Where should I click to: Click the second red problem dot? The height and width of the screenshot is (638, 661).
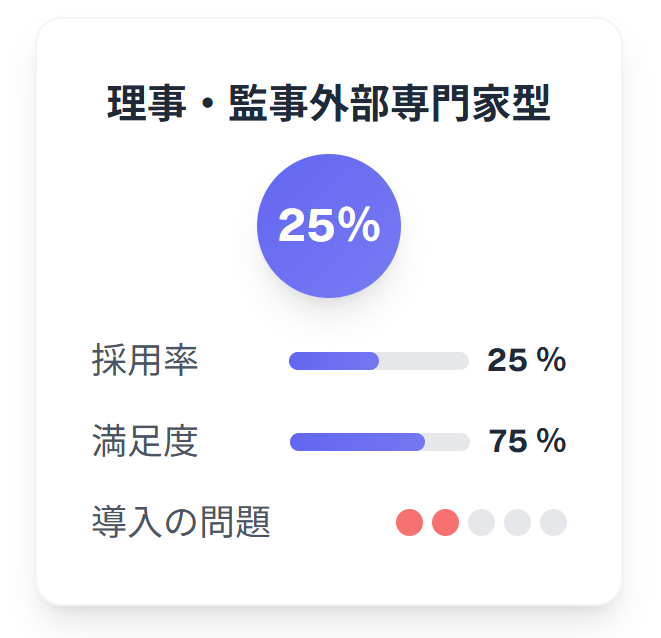click(446, 522)
